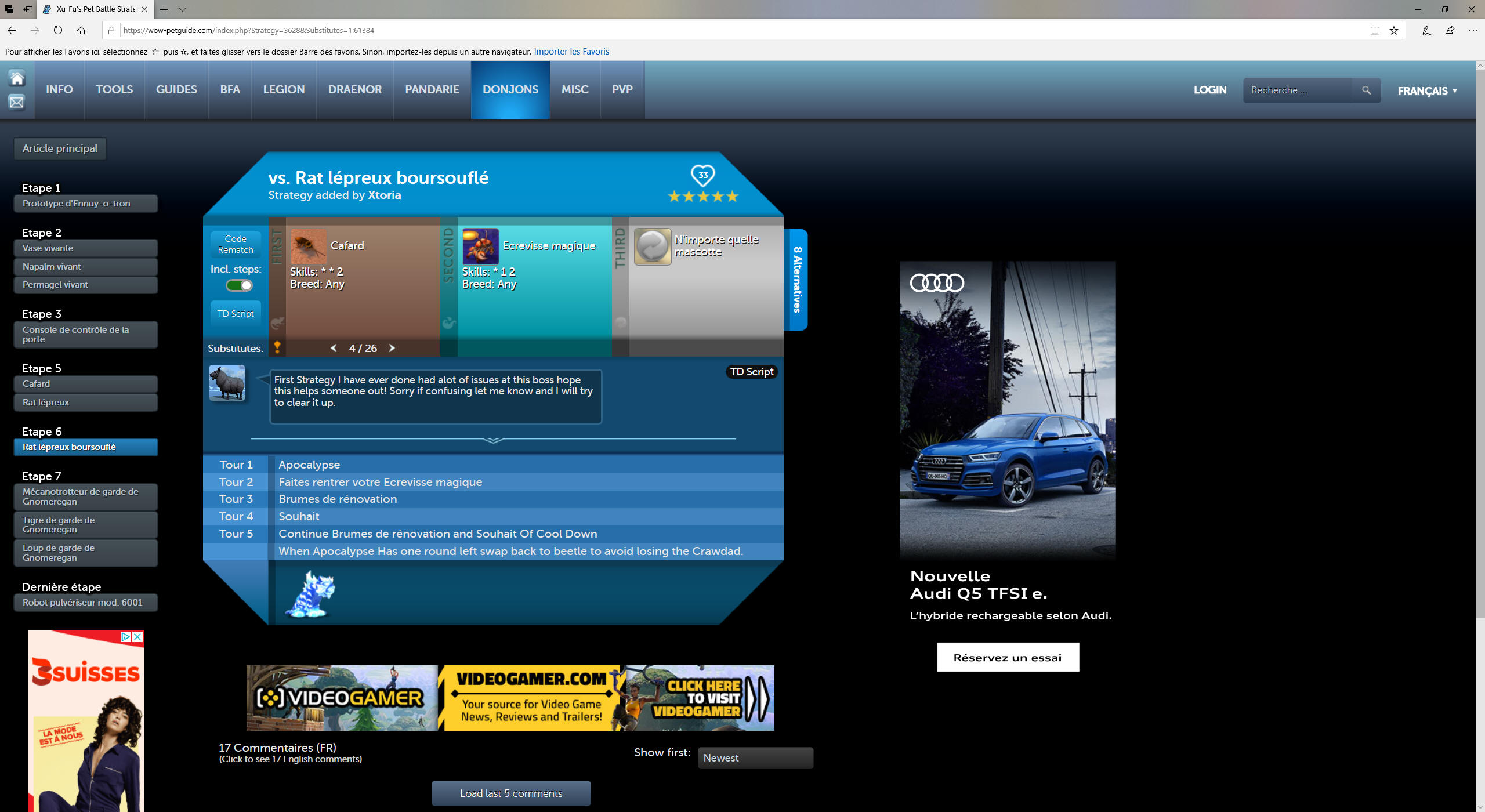Open the Show first Newest dropdown
Image resolution: width=1485 pixels, height=812 pixels.
point(755,758)
